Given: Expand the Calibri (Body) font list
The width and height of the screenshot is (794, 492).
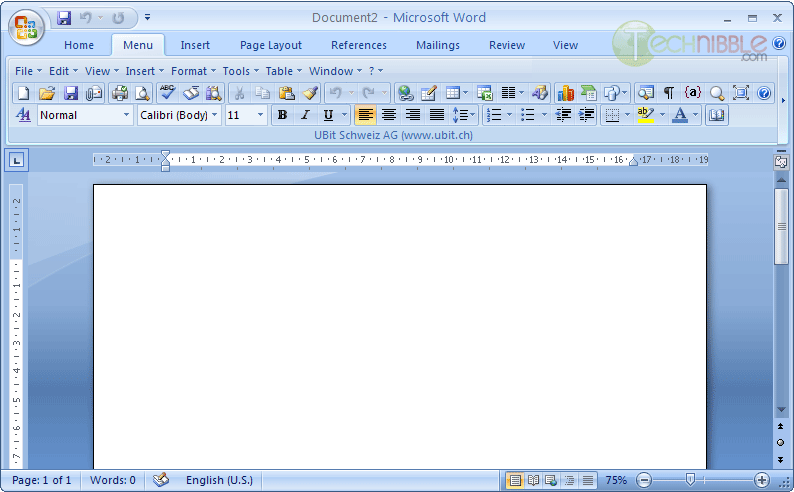Looking at the screenshot, I should click(x=215, y=115).
